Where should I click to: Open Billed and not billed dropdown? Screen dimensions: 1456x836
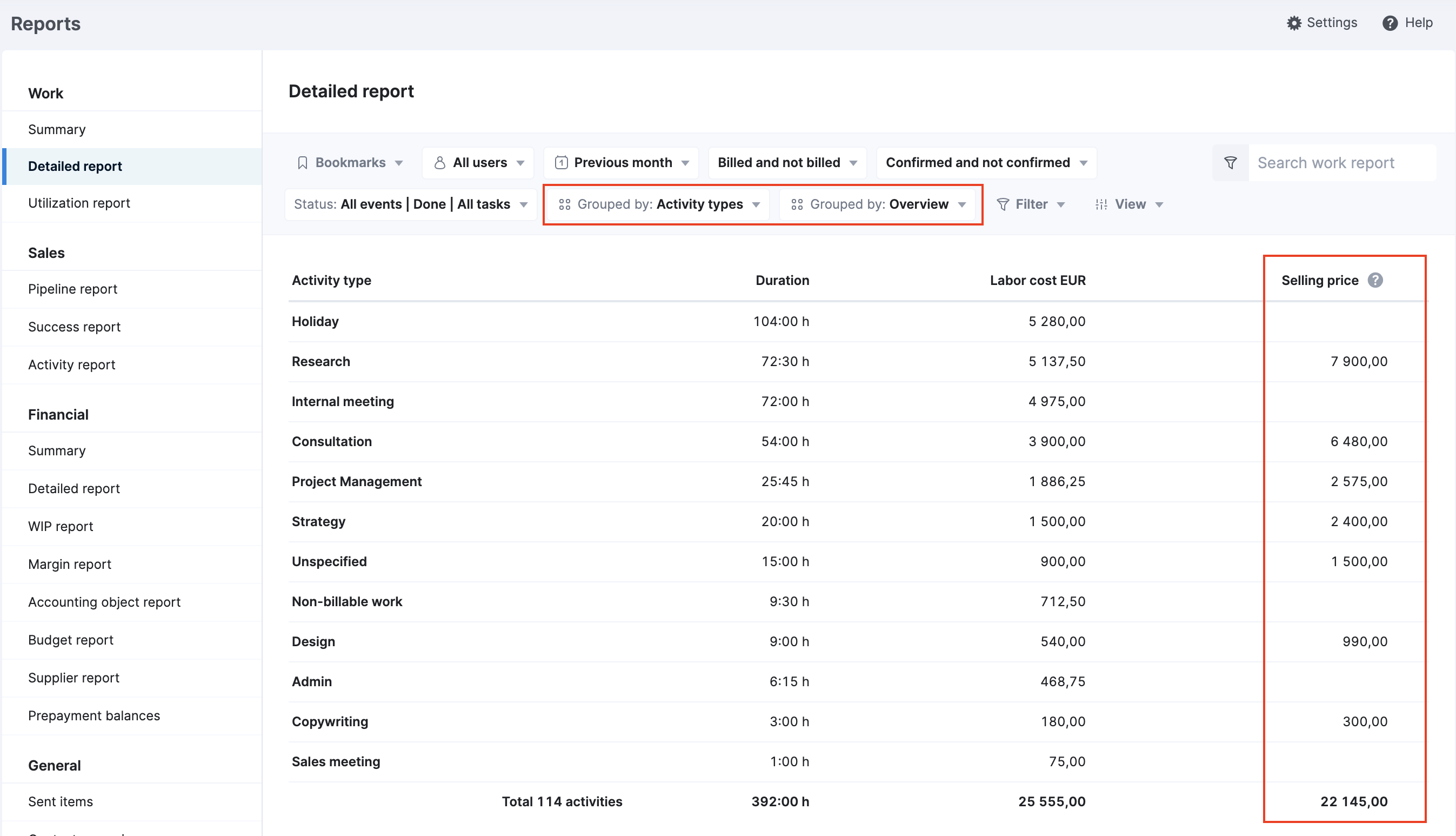(x=787, y=163)
